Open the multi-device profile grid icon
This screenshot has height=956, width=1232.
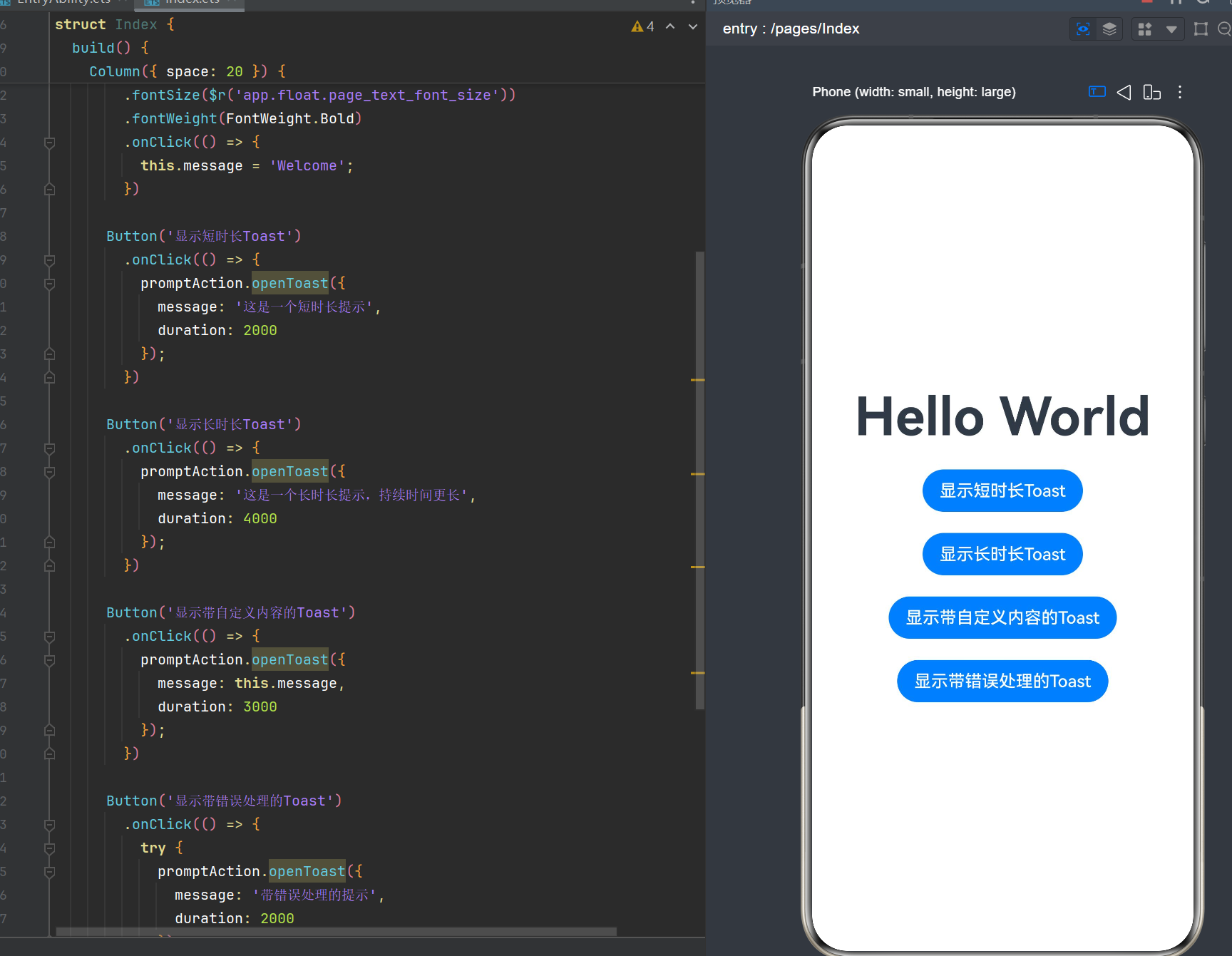click(x=1145, y=29)
